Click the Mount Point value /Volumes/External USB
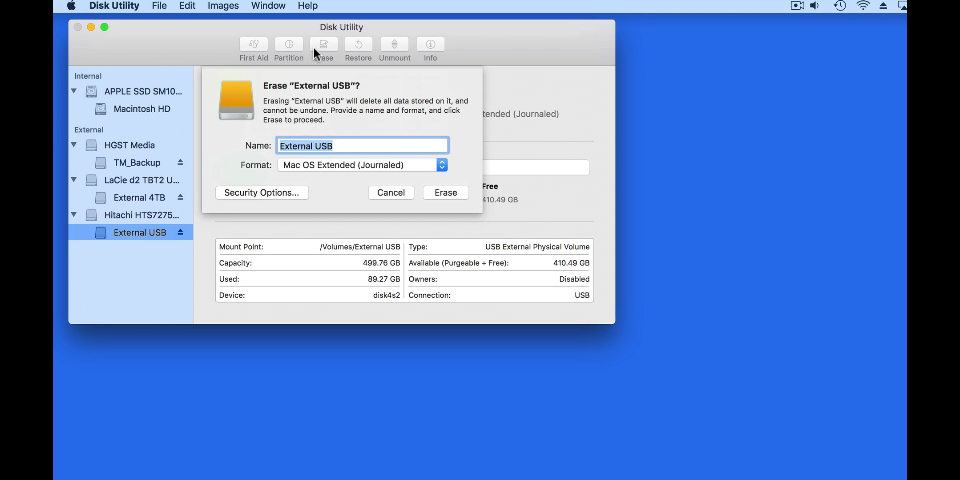The width and height of the screenshot is (960, 480). coord(360,247)
